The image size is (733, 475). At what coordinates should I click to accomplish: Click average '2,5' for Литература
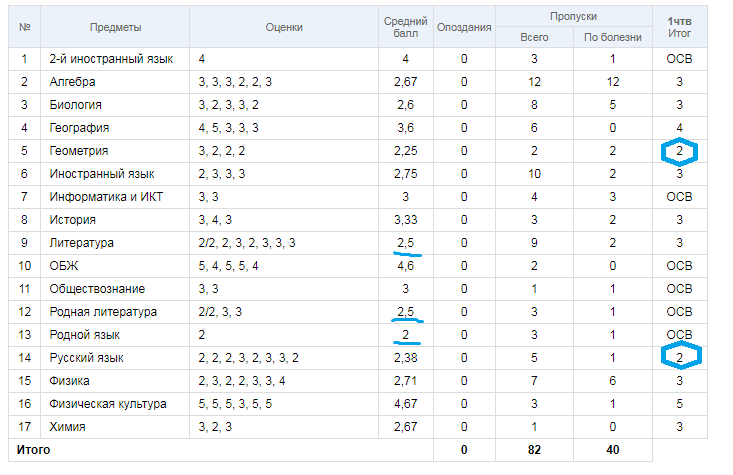coord(405,243)
